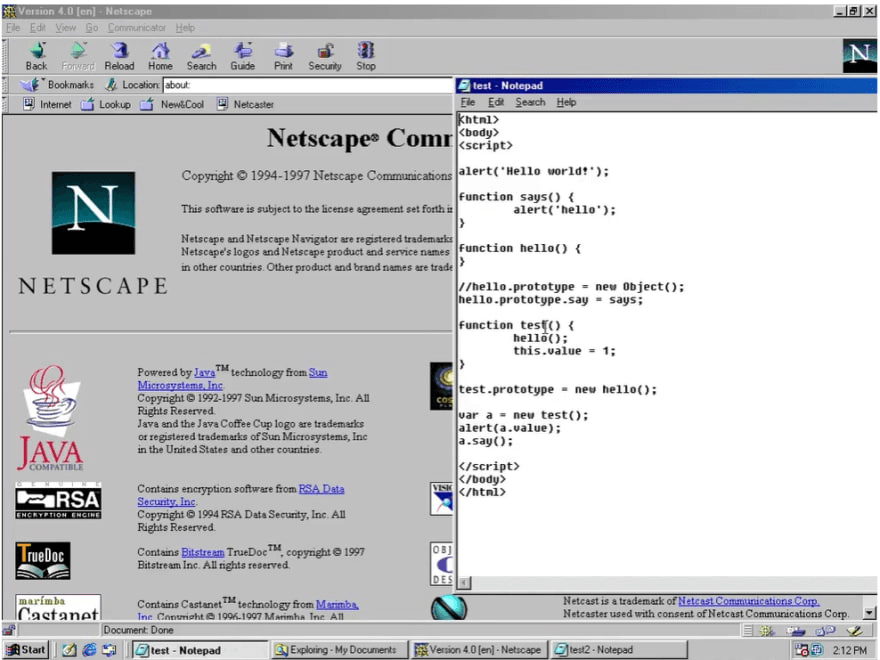This screenshot has width=880, height=660.
Task: Click the Back button in Netscape toolbar
Action: pos(36,55)
